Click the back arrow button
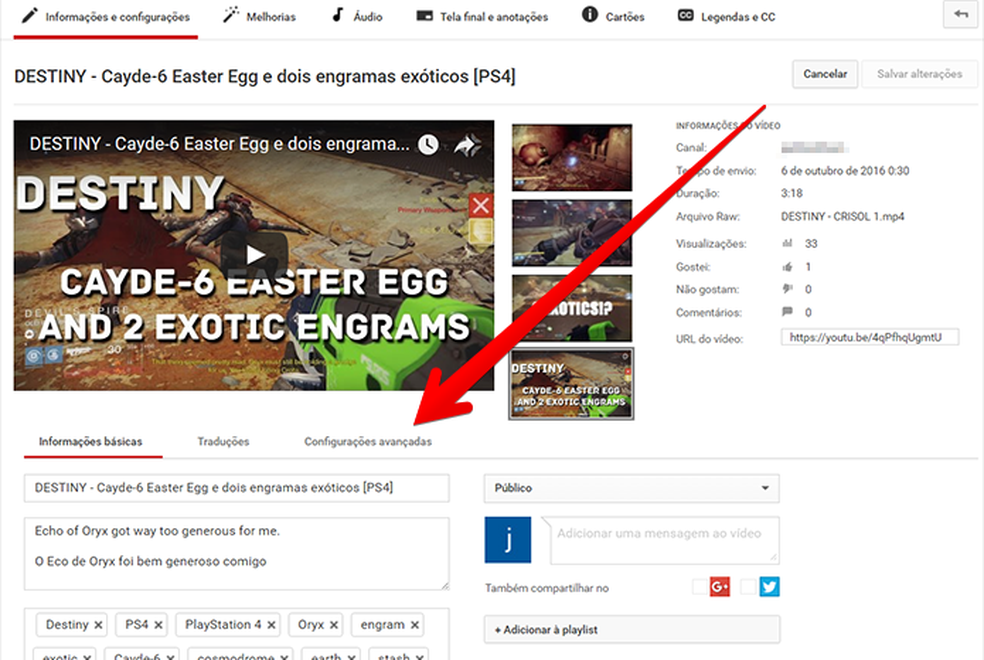This screenshot has height=660, width=984. click(961, 14)
